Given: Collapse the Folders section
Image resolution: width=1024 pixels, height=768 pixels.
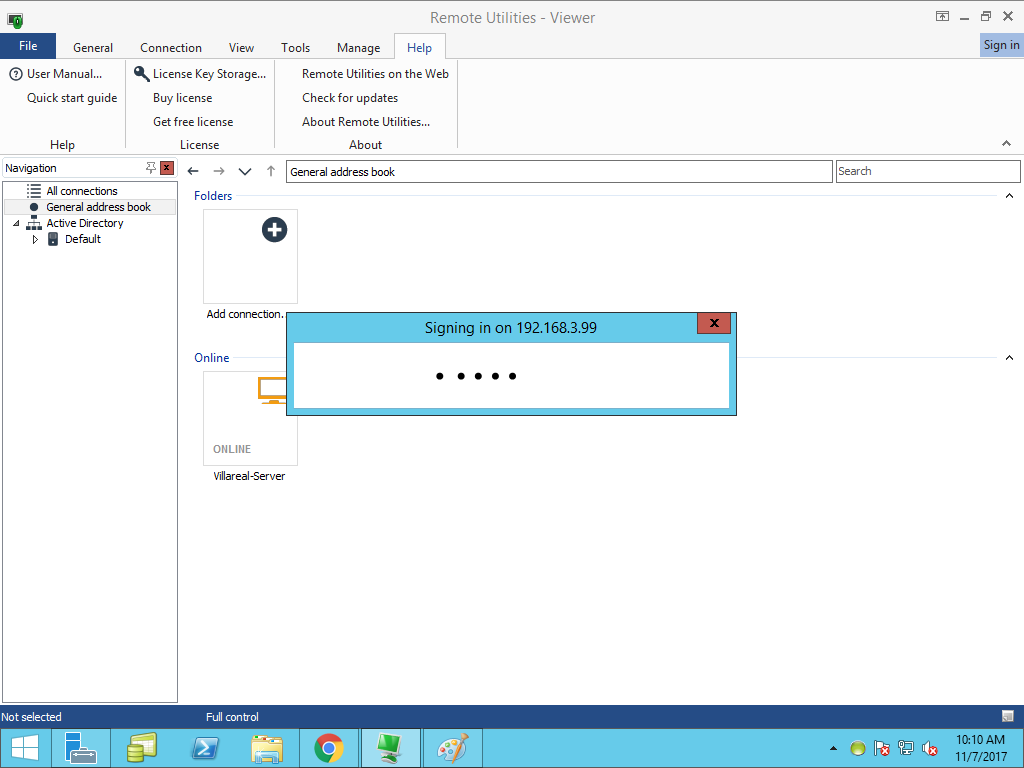Looking at the screenshot, I should tap(1009, 196).
